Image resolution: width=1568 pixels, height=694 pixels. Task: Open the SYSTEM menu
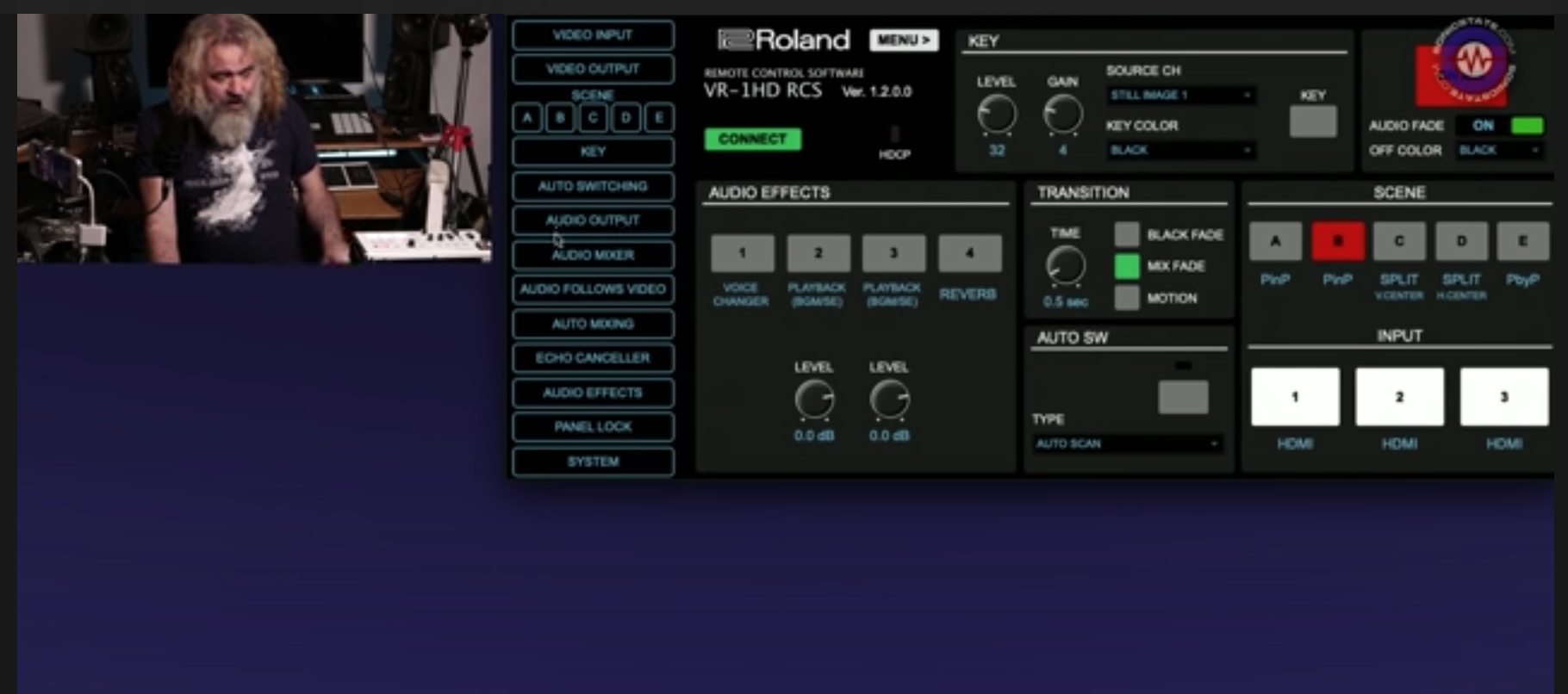click(x=593, y=462)
